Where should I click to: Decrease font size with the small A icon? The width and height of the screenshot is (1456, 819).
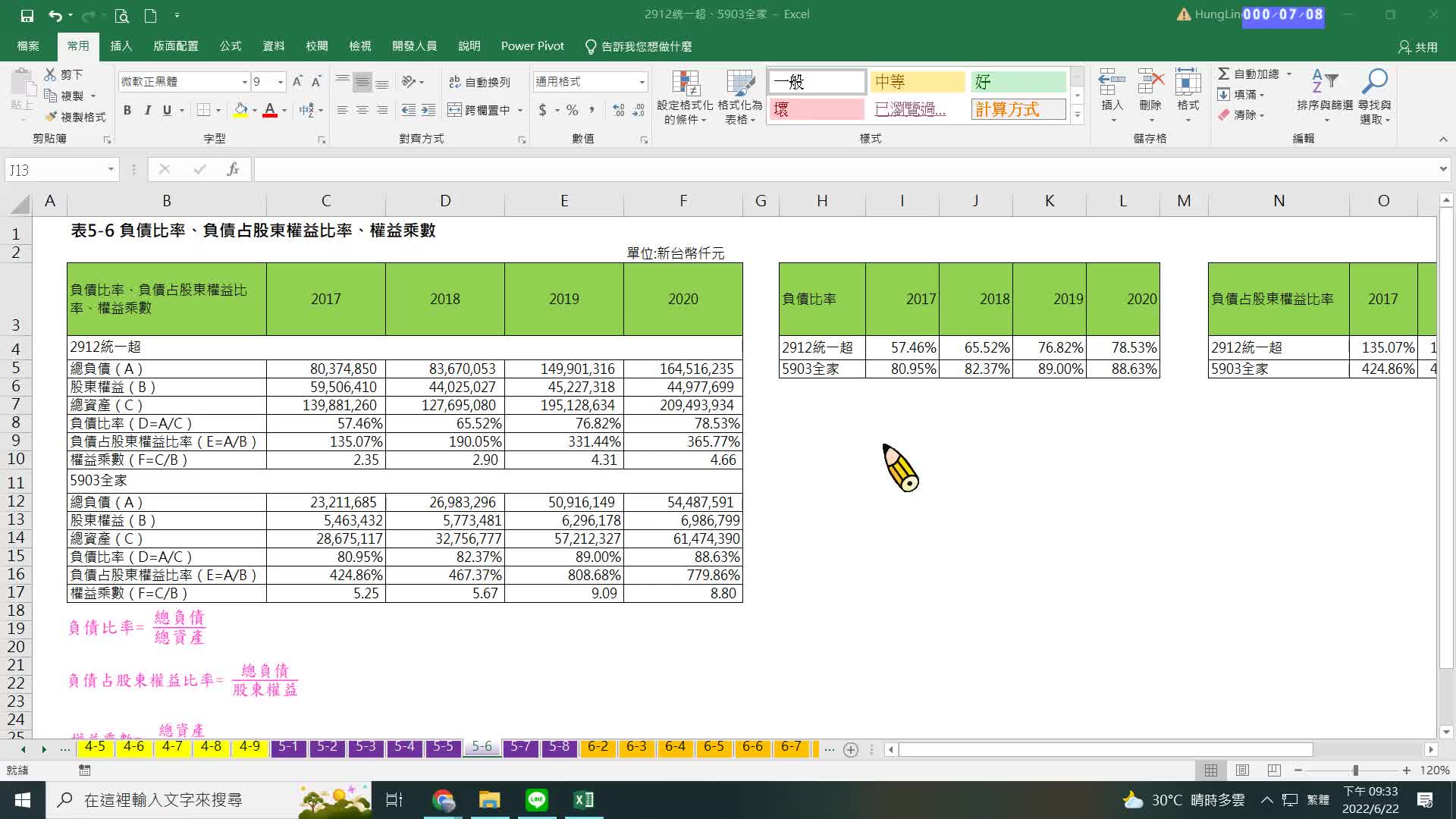pyautogui.click(x=316, y=81)
